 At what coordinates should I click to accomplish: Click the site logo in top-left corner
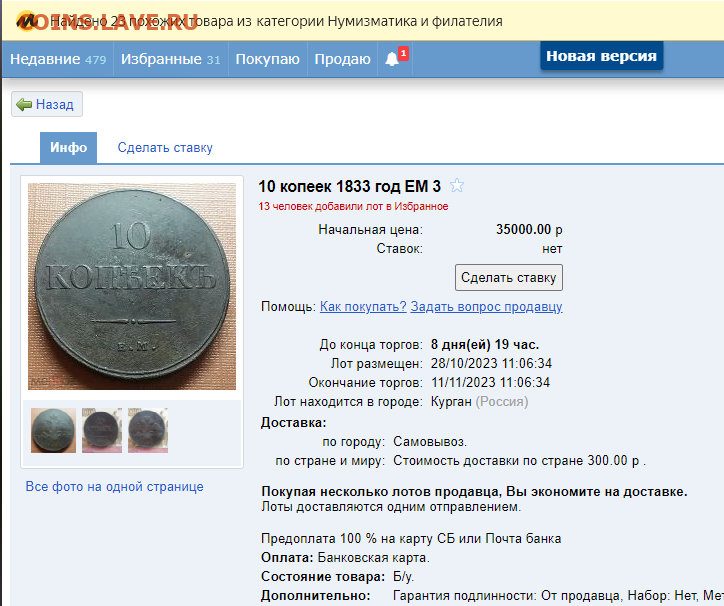coord(26,21)
